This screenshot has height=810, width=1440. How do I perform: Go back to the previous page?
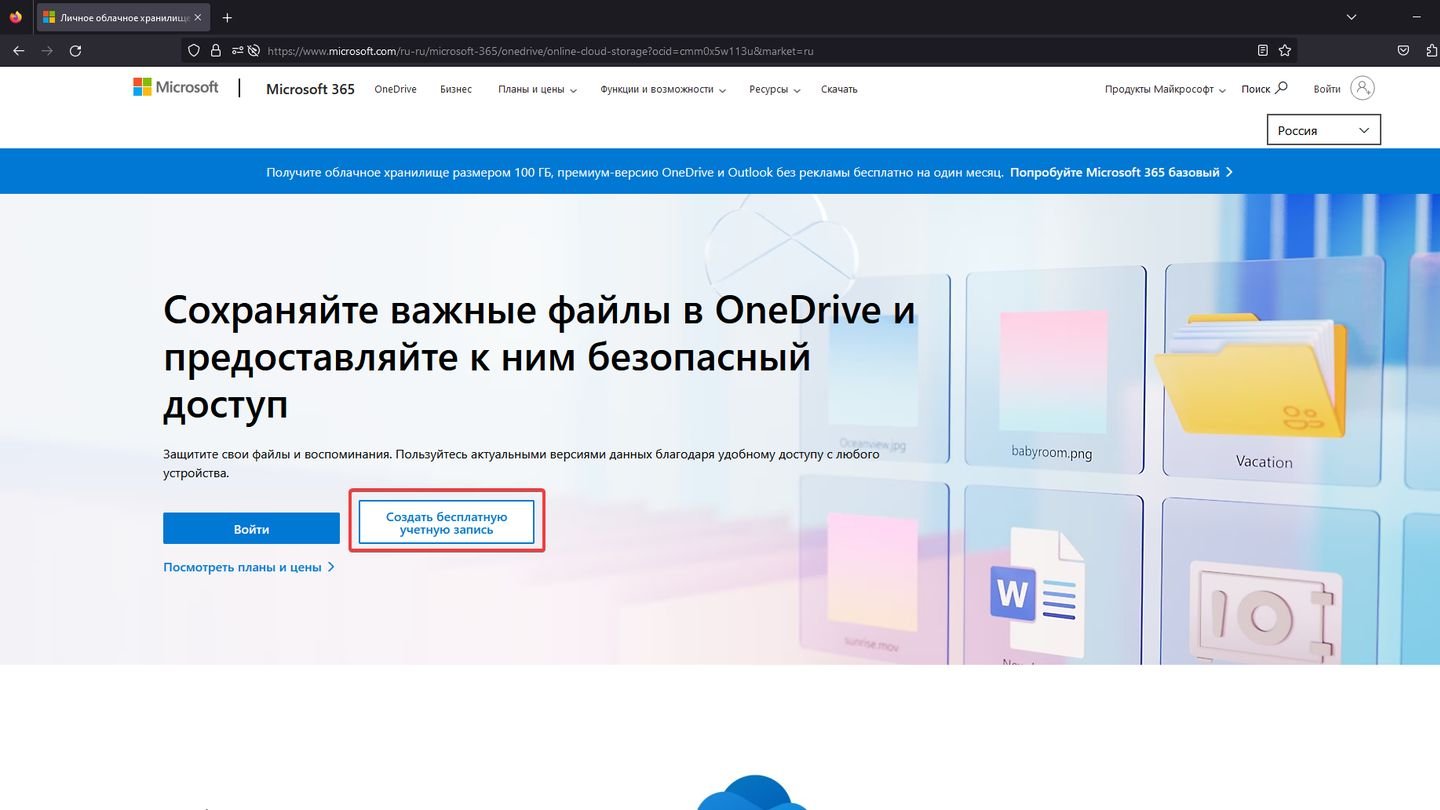[x=18, y=50]
